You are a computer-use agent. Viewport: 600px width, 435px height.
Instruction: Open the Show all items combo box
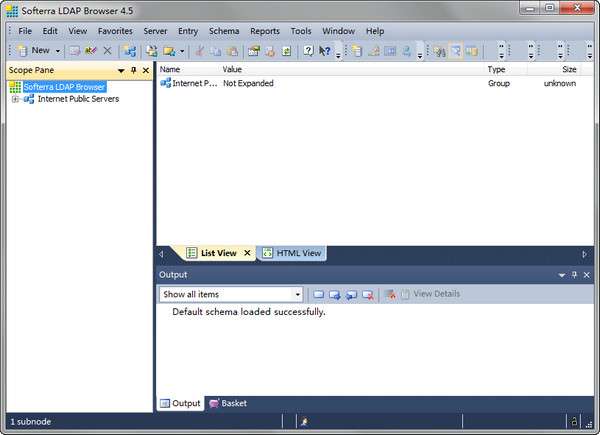(x=231, y=294)
